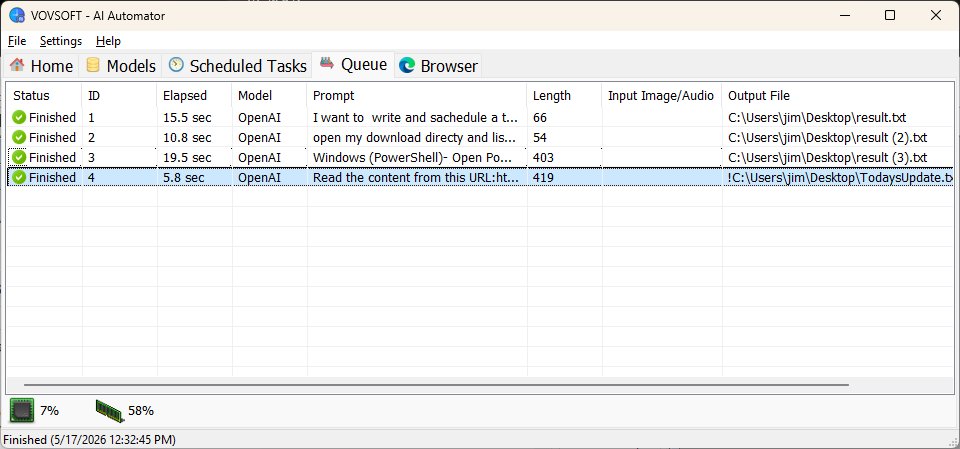Select the Queue tab label
960x449 pixels.
(364, 64)
